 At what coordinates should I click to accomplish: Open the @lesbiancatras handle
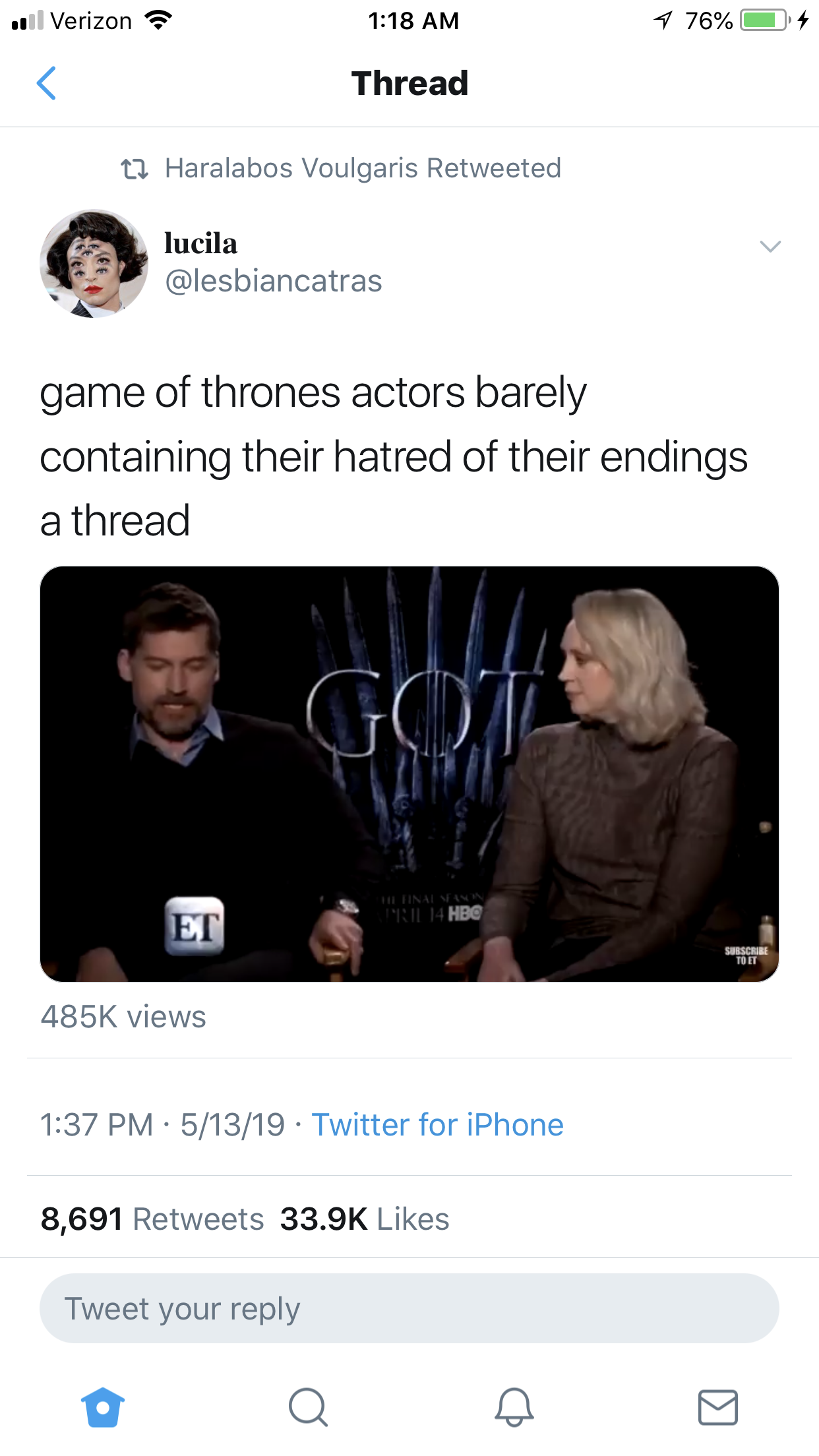coord(274,281)
